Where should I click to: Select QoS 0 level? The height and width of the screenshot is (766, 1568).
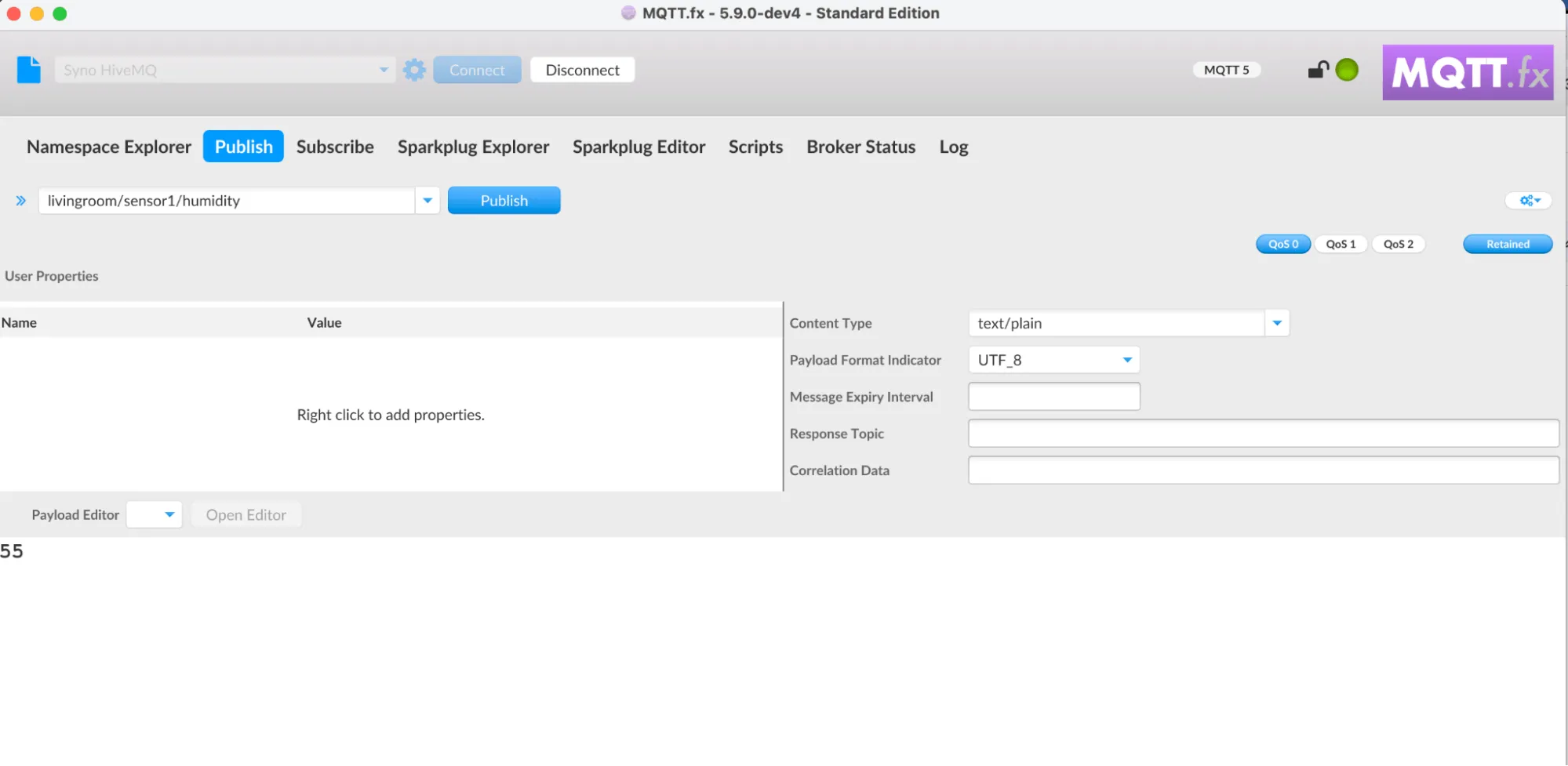(1283, 244)
